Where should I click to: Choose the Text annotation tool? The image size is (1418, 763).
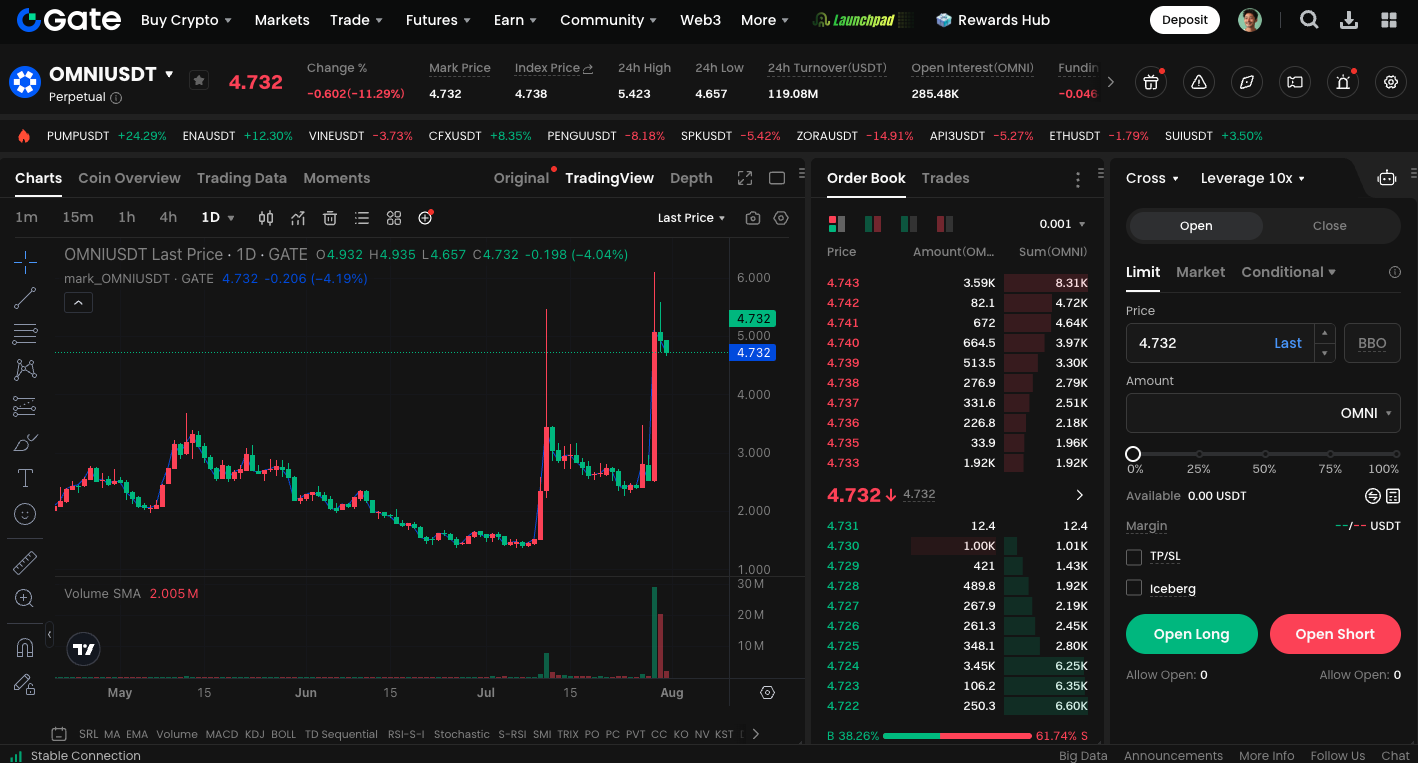[26, 478]
